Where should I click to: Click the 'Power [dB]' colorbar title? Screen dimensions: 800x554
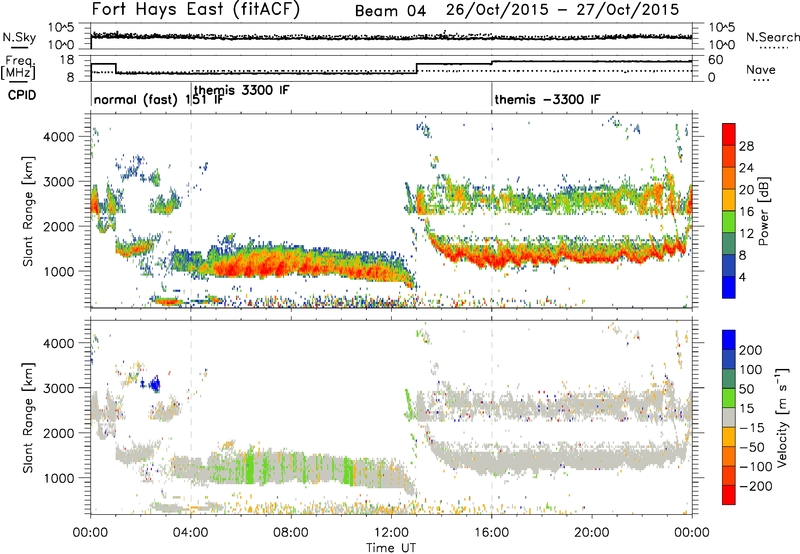764,211
